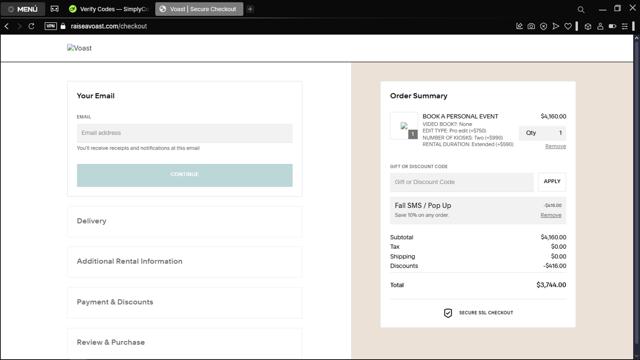Reload the checkout page

coord(31,26)
